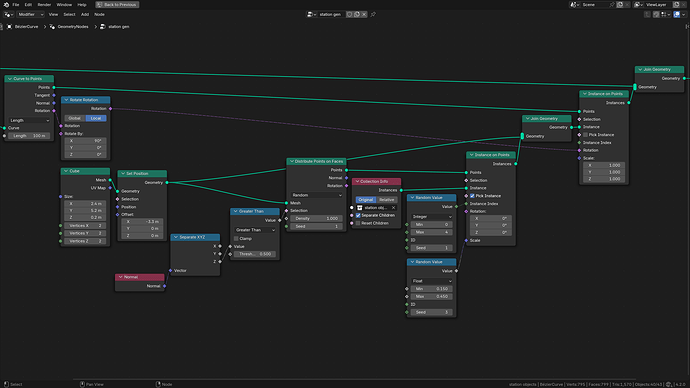Uncheck Pick Instance in lower Instance on Points
Viewport: 690px width, 388px height.
tap(472, 196)
